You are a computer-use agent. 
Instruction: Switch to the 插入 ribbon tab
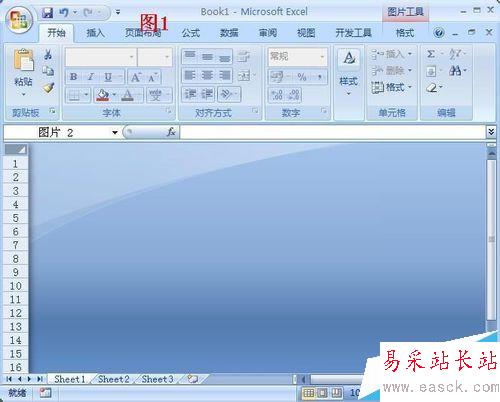pos(96,33)
